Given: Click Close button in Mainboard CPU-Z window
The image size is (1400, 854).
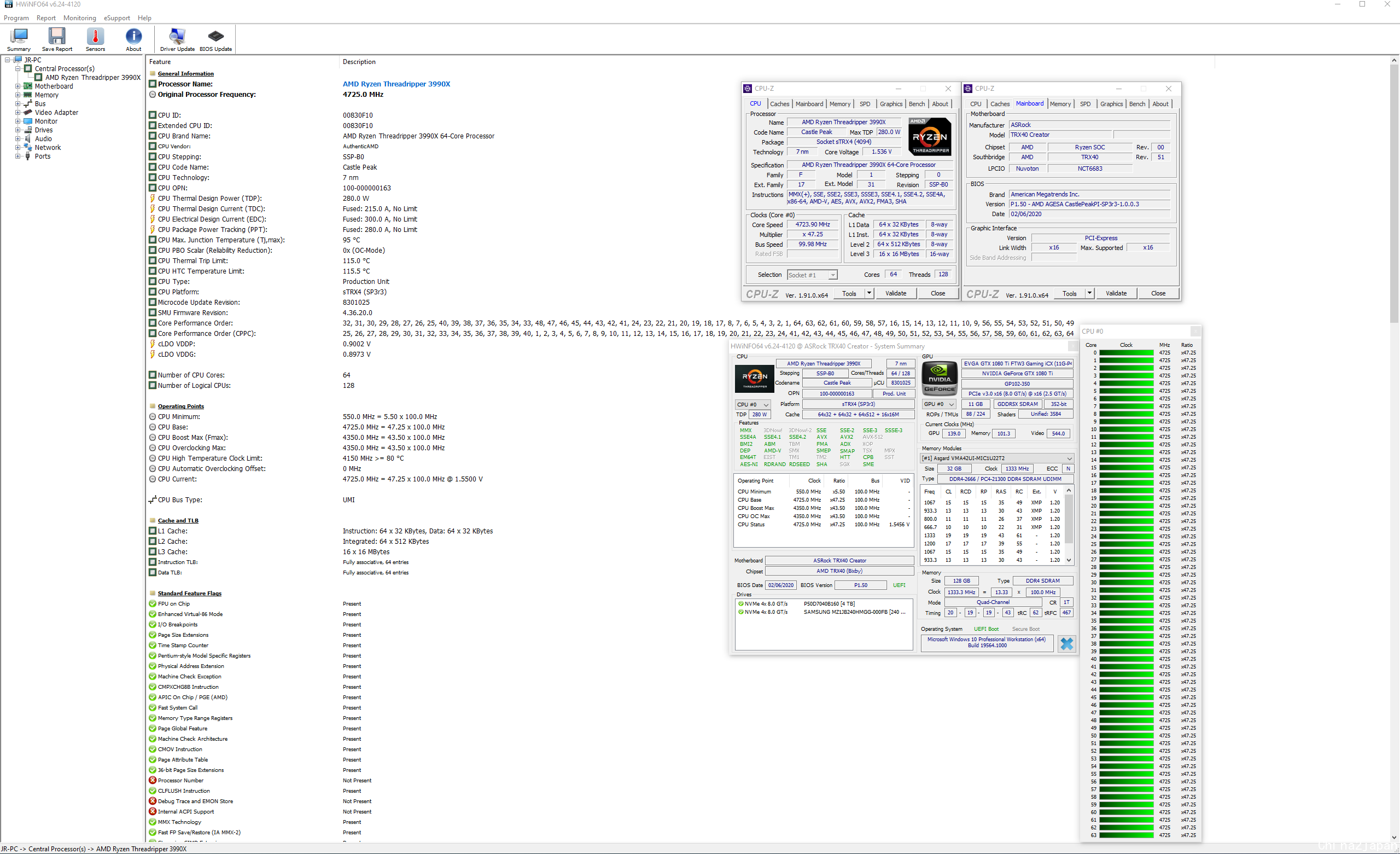Looking at the screenshot, I should [x=1158, y=293].
